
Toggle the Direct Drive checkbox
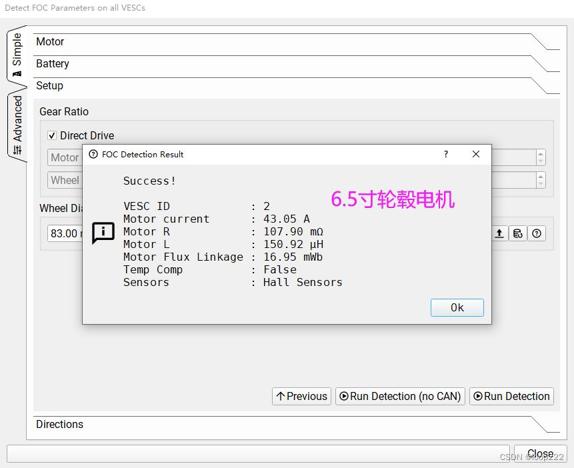[52, 136]
